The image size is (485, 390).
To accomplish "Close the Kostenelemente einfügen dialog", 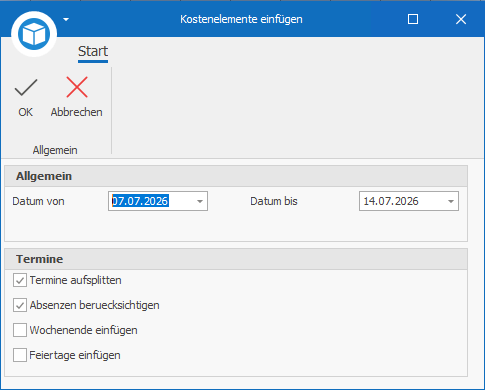I will (461, 19).
